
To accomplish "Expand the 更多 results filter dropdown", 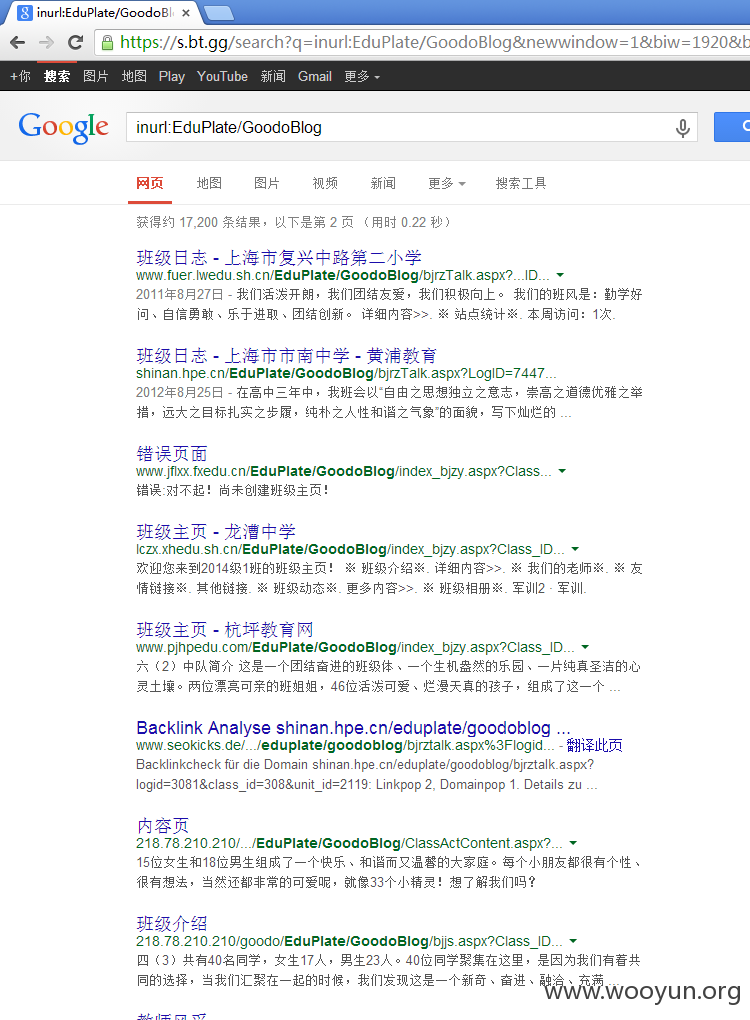I will (x=446, y=183).
